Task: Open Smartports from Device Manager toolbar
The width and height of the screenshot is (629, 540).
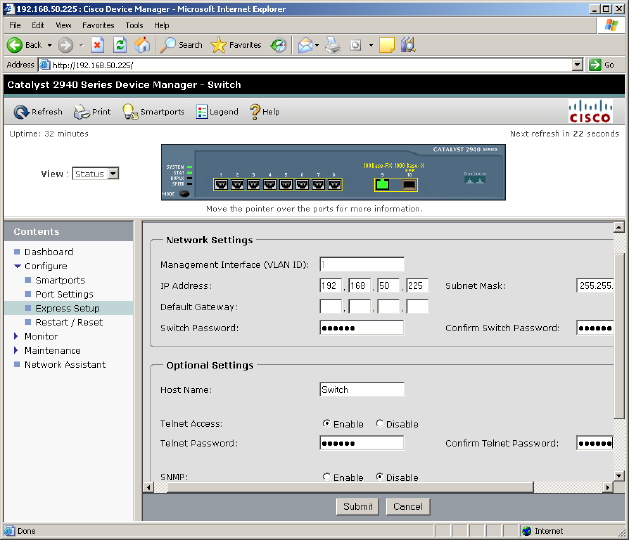Action: pyautogui.click(x=153, y=112)
